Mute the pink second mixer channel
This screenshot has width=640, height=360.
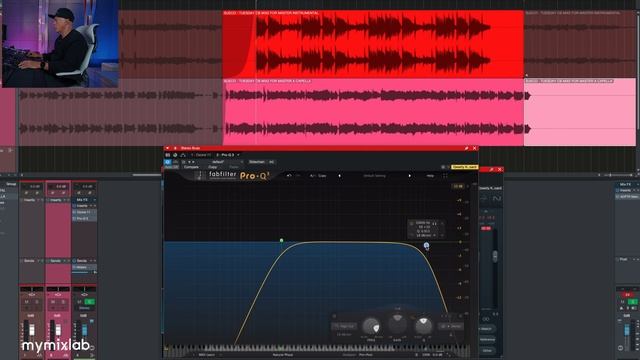coord(53,302)
